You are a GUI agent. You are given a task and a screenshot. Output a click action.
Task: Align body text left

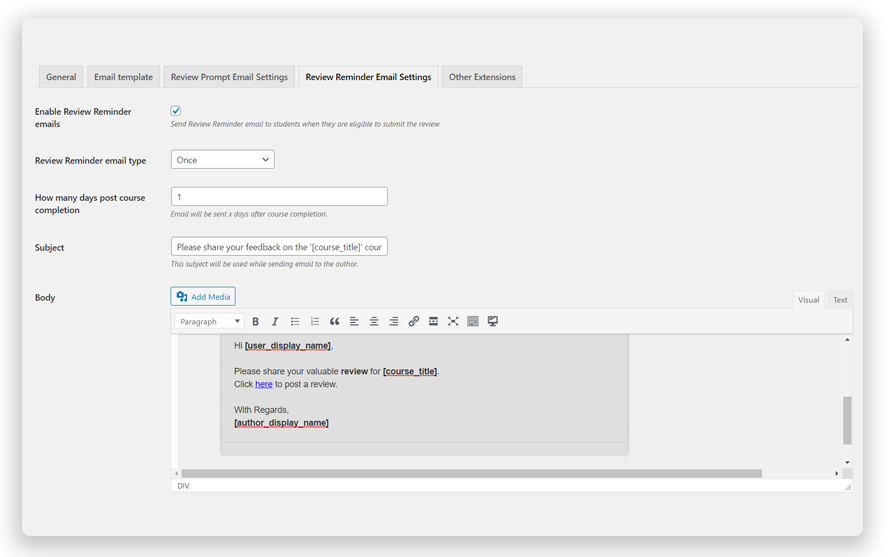coord(355,322)
